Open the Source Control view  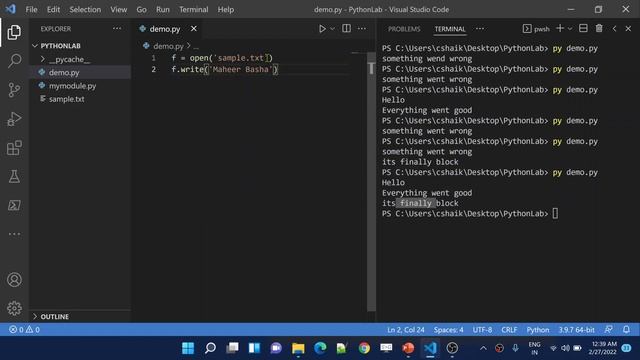[14, 90]
